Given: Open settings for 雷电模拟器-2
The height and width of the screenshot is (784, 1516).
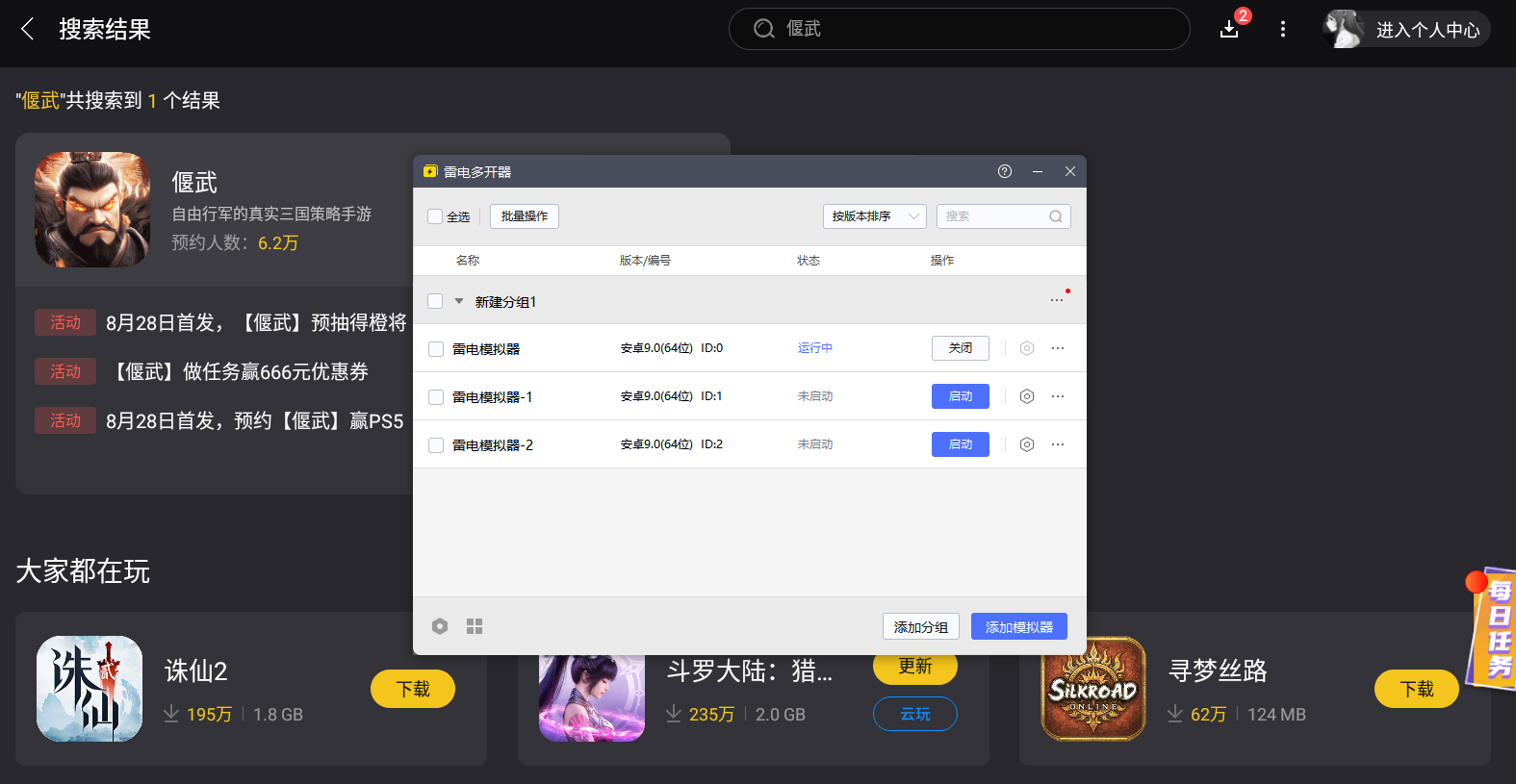Looking at the screenshot, I should (1027, 444).
